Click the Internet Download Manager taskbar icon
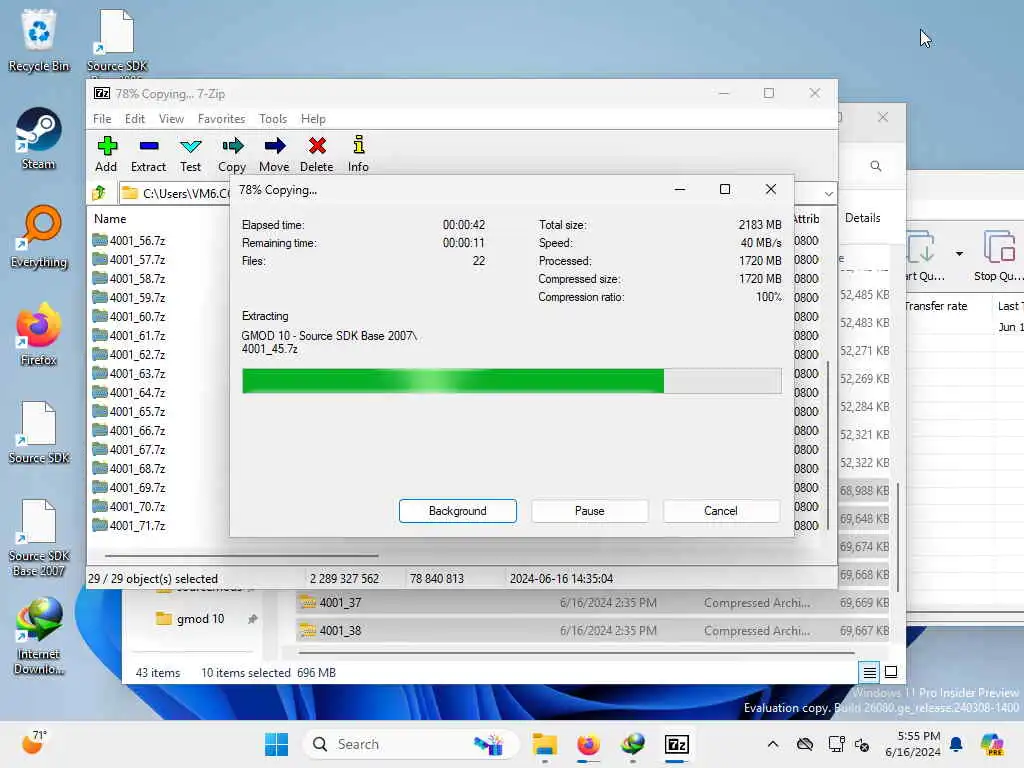The width and height of the screenshot is (1024, 768). coord(633,744)
